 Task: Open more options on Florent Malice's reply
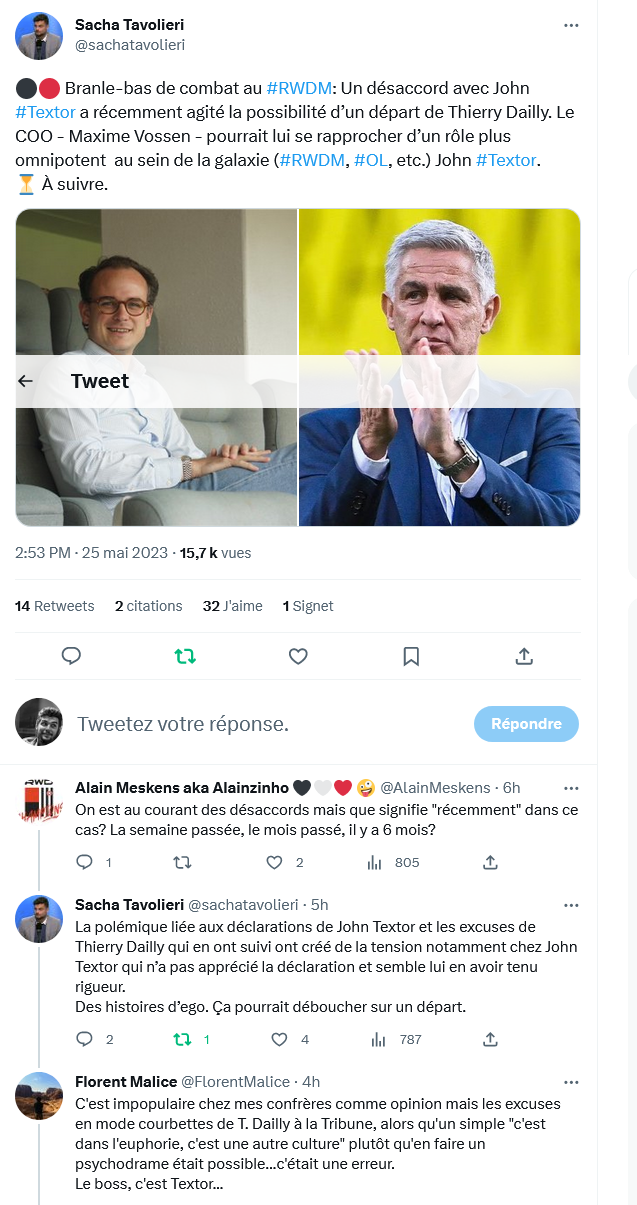click(x=571, y=1082)
